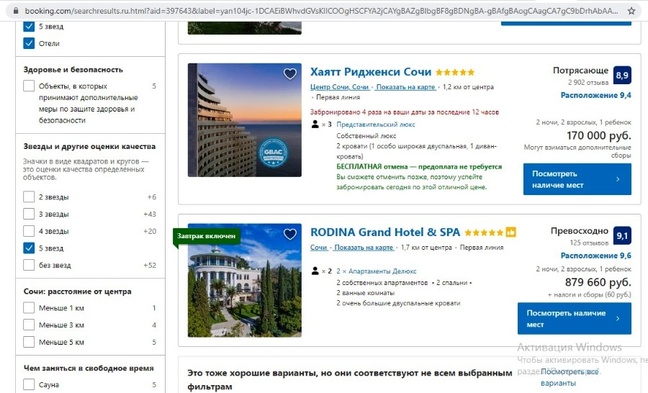The height and width of the screenshot is (393, 648).
Task: Save Hyatt Regency Sochi with heart icon
Action: point(290,74)
